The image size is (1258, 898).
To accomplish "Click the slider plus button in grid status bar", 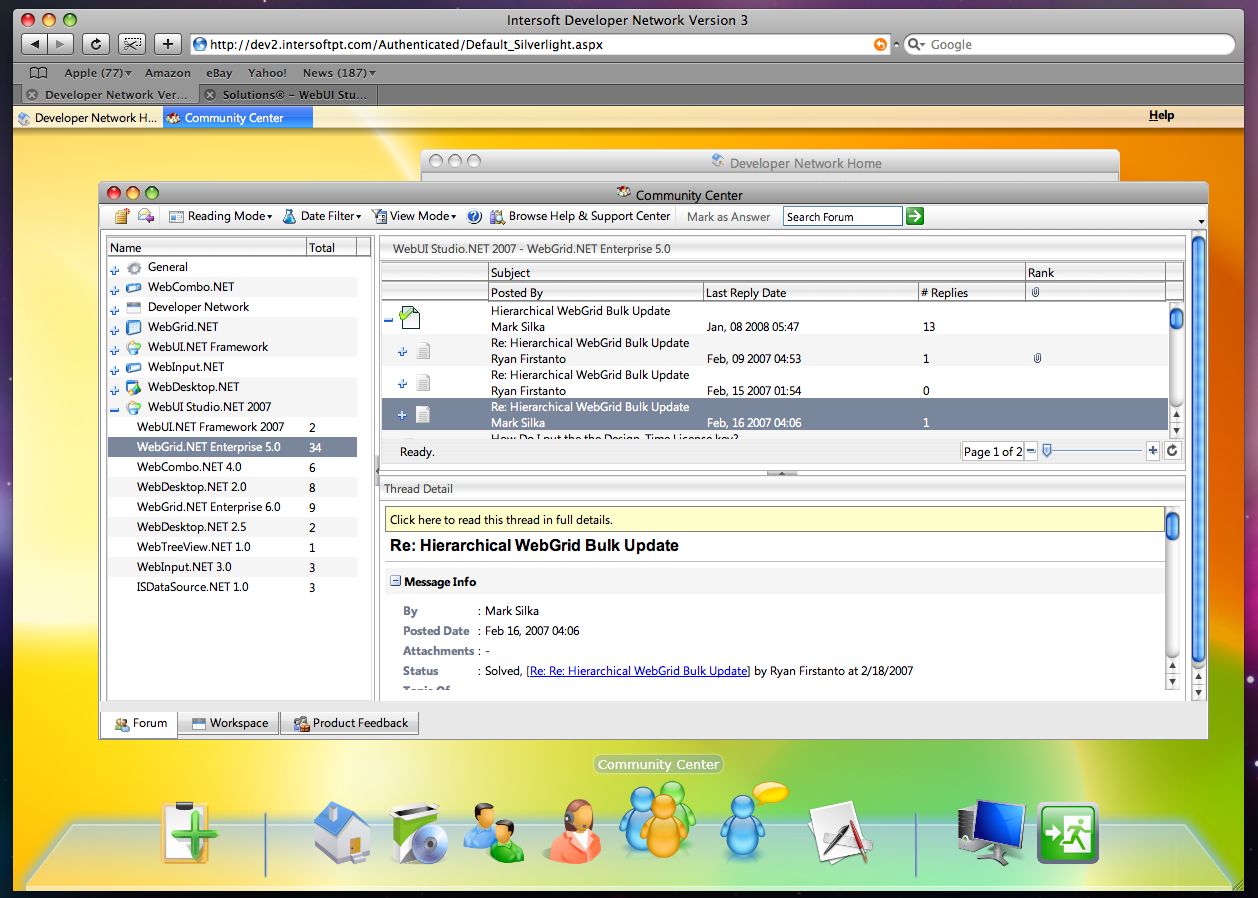I will click(x=1153, y=451).
